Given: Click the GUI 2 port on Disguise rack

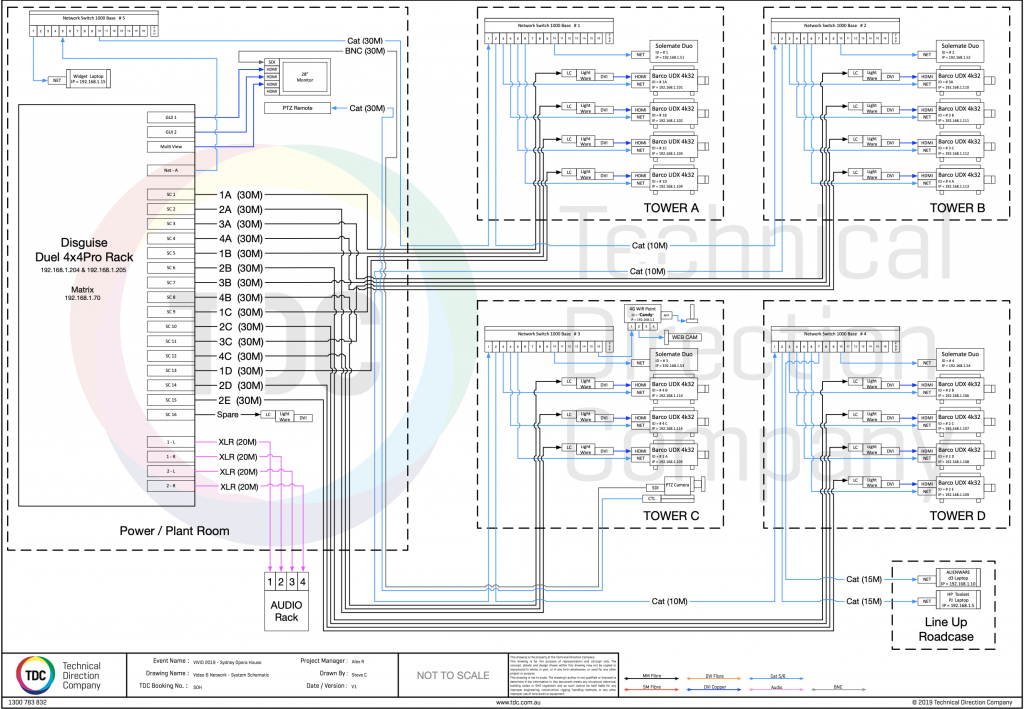Looking at the screenshot, I should [171, 132].
